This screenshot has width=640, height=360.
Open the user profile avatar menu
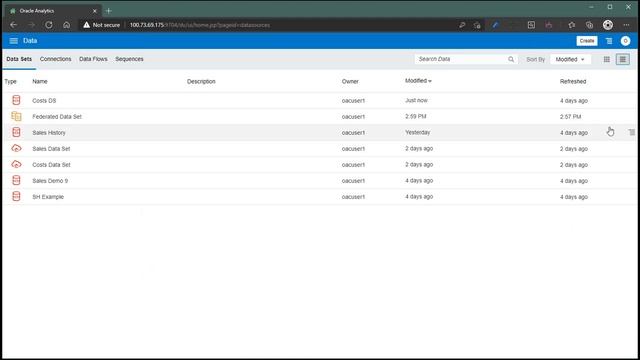pyautogui.click(x=625, y=41)
